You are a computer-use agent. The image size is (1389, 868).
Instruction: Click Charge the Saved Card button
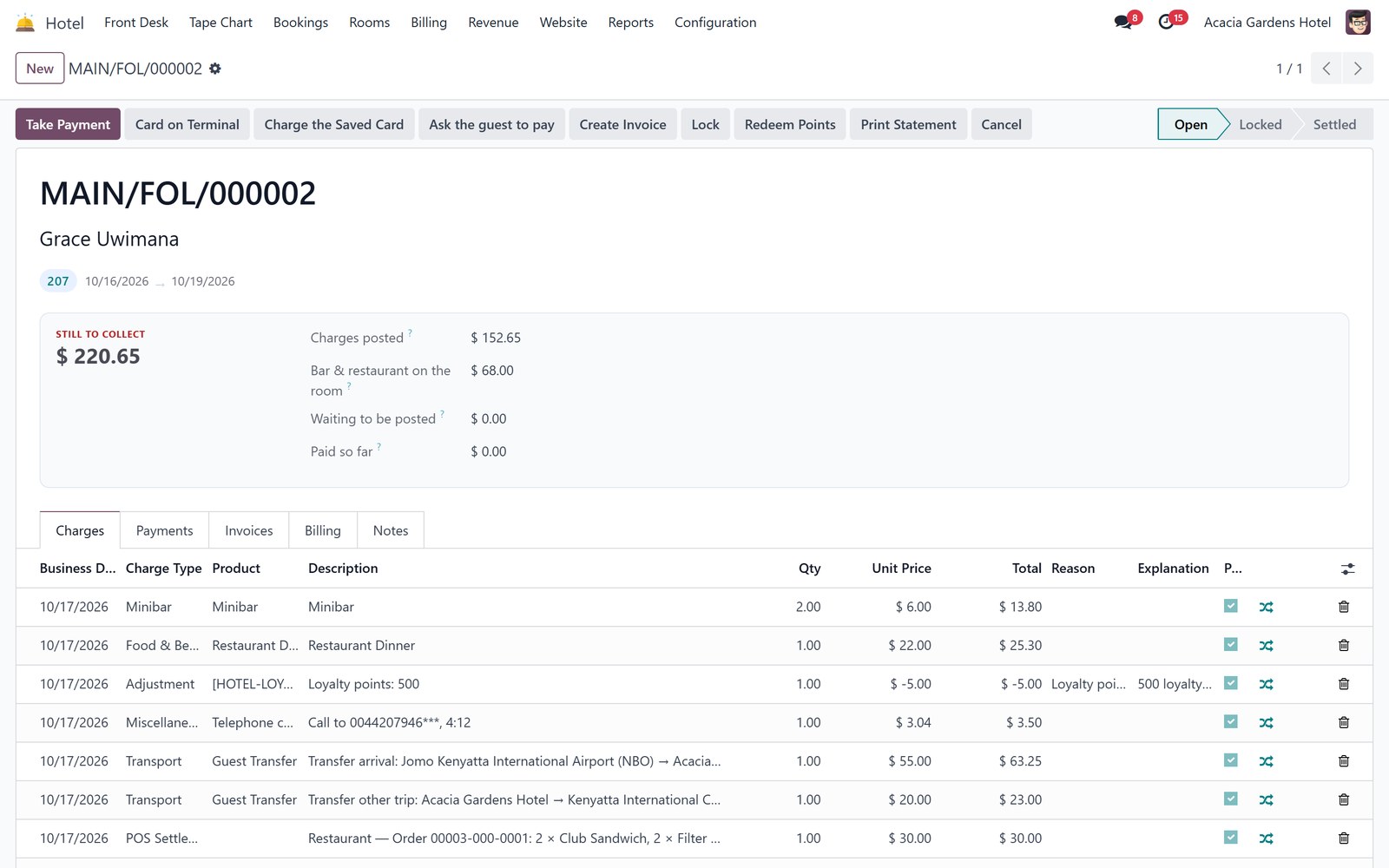pos(334,124)
